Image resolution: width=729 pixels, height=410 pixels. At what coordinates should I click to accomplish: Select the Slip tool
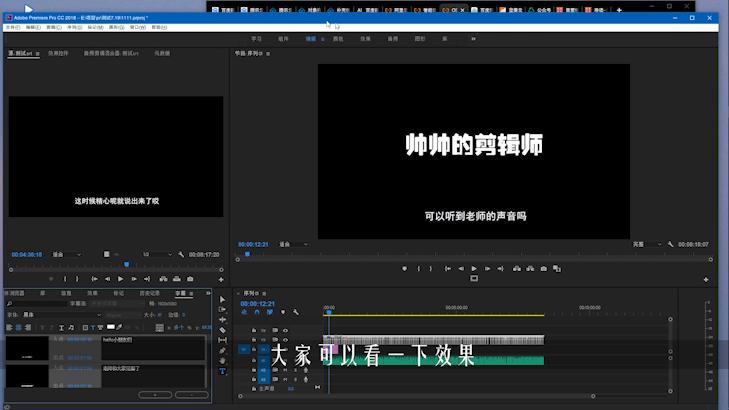point(222,340)
